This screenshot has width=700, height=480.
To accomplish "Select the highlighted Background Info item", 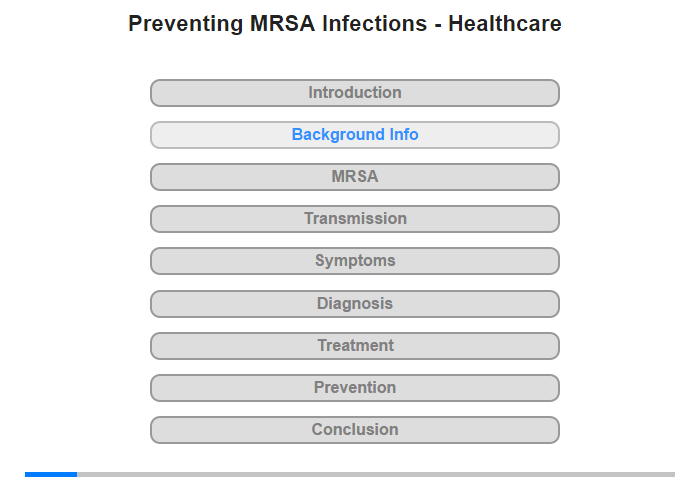I will [354, 135].
